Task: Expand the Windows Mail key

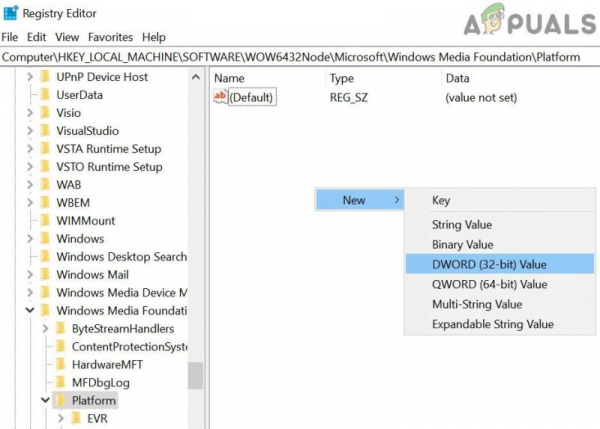Action: click(30, 275)
